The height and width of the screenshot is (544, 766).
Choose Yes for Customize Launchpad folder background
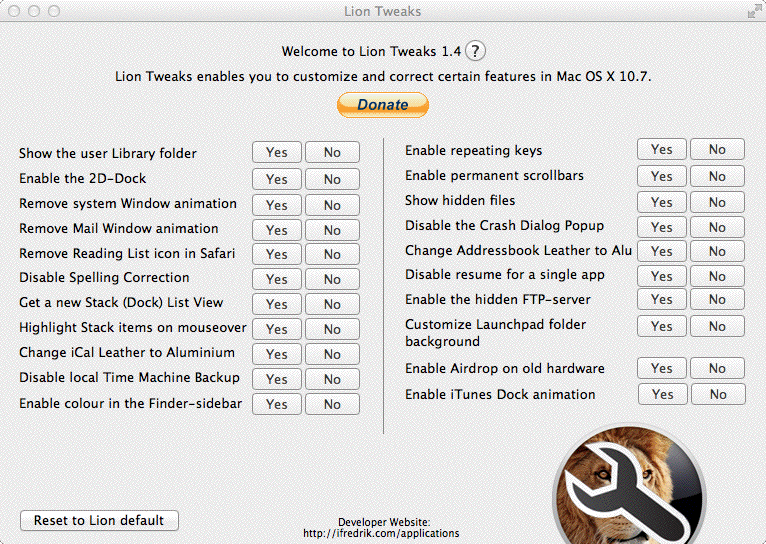pyautogui.click(x=661, y=326)
